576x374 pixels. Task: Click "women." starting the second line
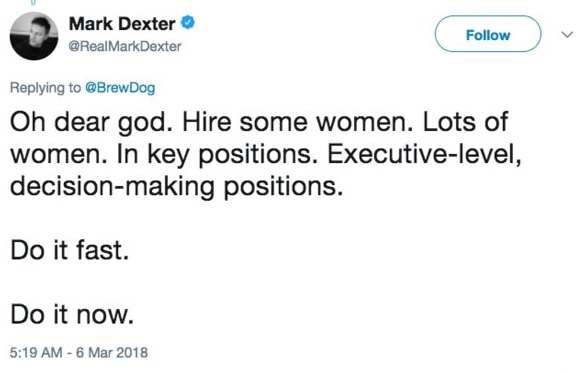[59, 156]
